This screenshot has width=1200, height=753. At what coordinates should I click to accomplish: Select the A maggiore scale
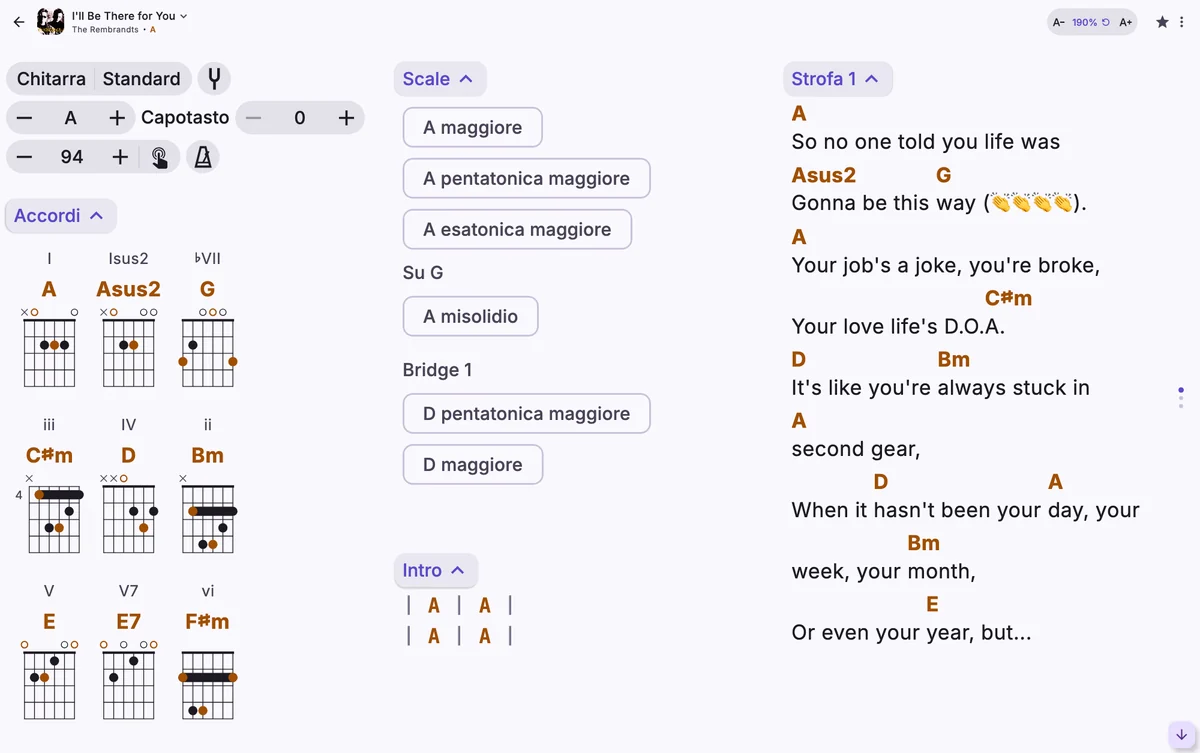473,127
